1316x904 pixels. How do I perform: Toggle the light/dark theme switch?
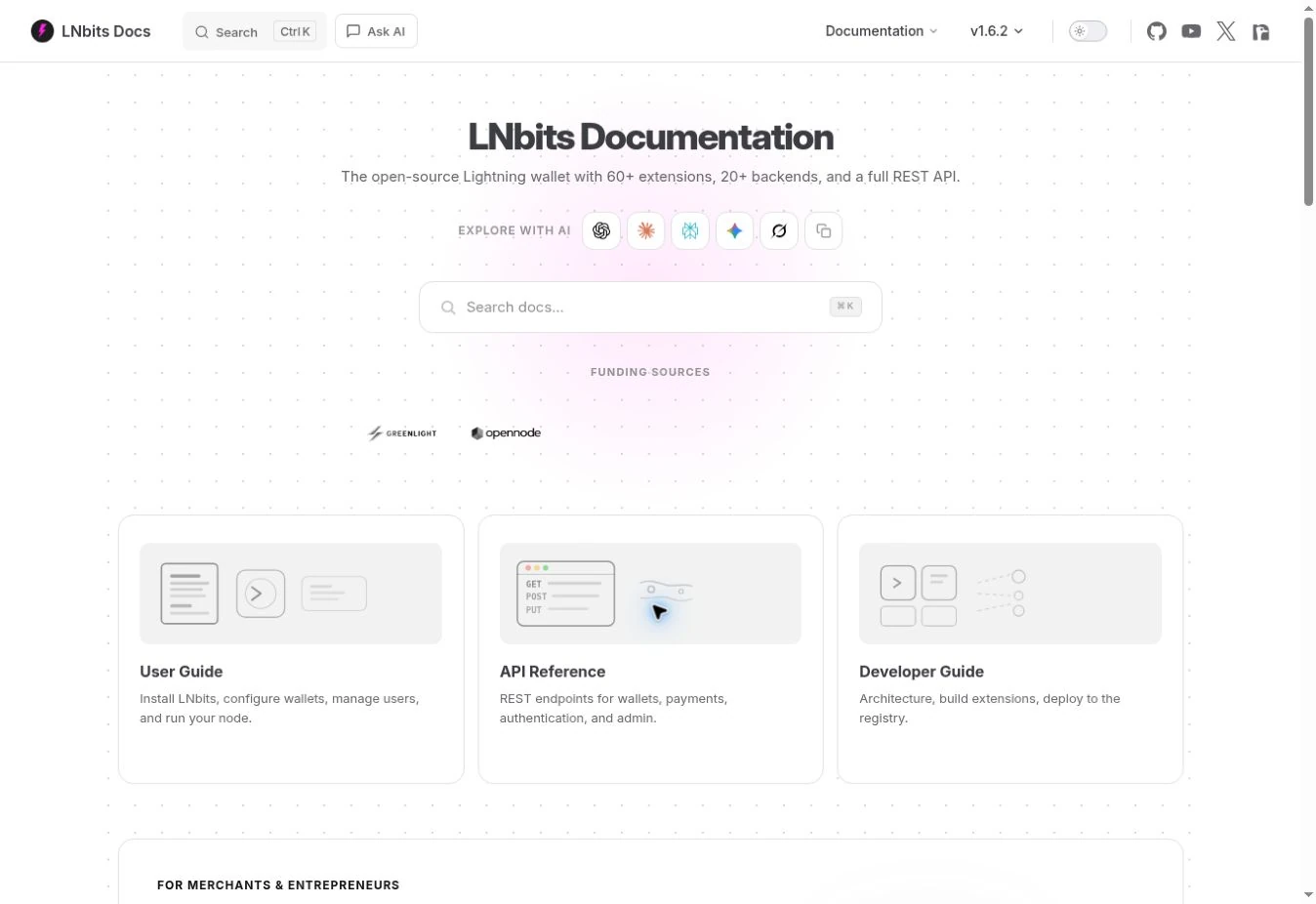1088,31
